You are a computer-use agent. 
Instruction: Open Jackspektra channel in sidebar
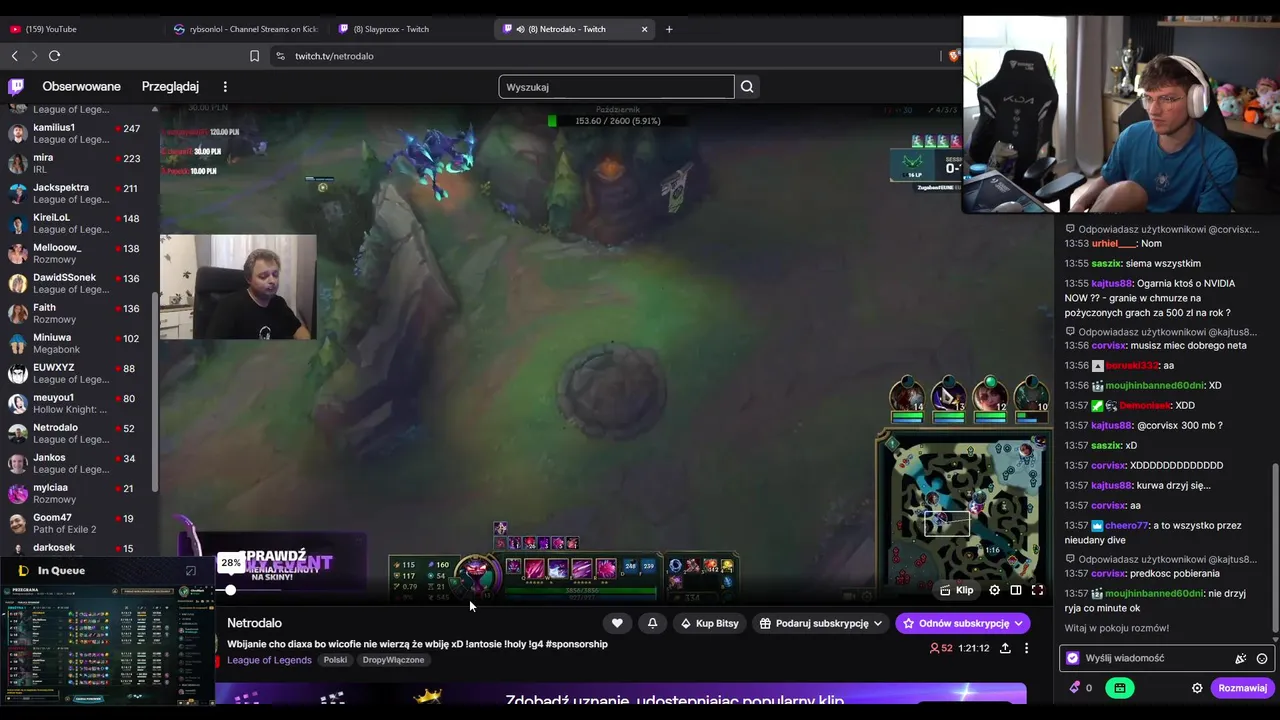(75, 193)
